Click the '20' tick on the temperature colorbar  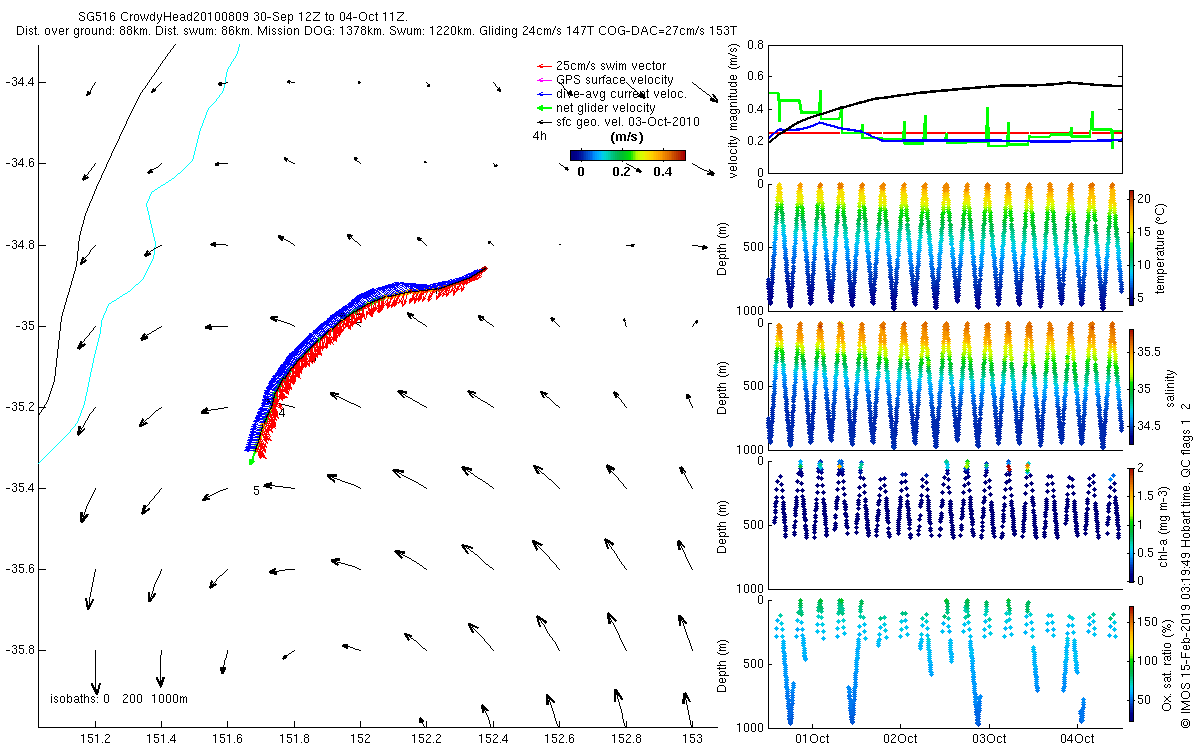(1143, 199)
